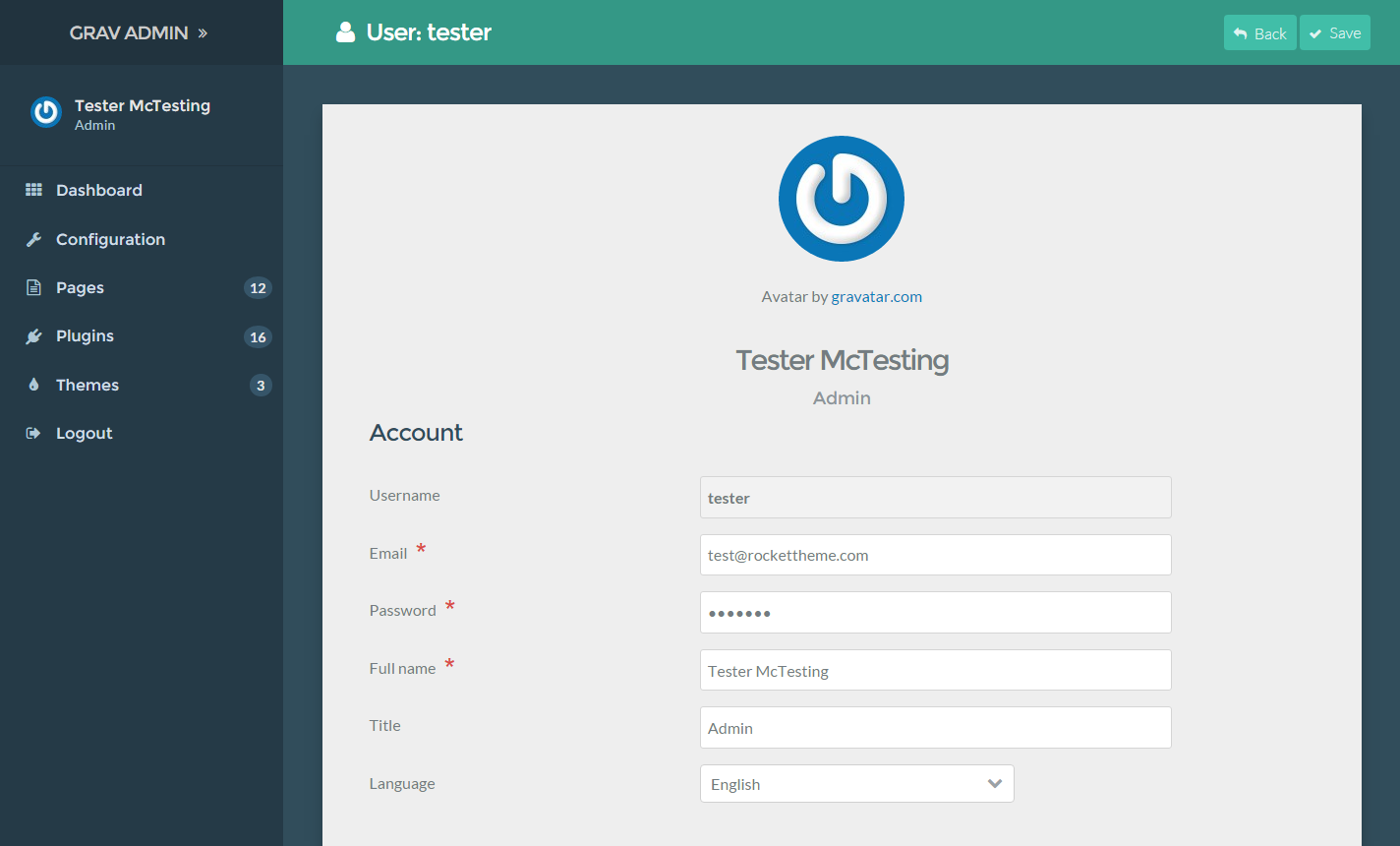Follow the gravatar.com link

pyautogui.click(x=876, y=297)
